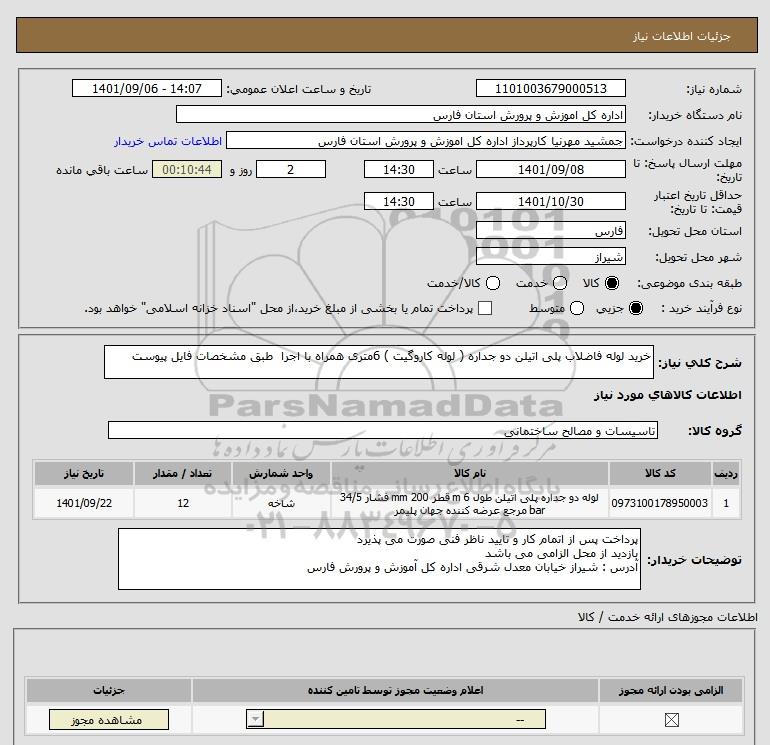Click the remaining days field showing 2
Screen dimensions: 770x745
click(x=291, y=169)
